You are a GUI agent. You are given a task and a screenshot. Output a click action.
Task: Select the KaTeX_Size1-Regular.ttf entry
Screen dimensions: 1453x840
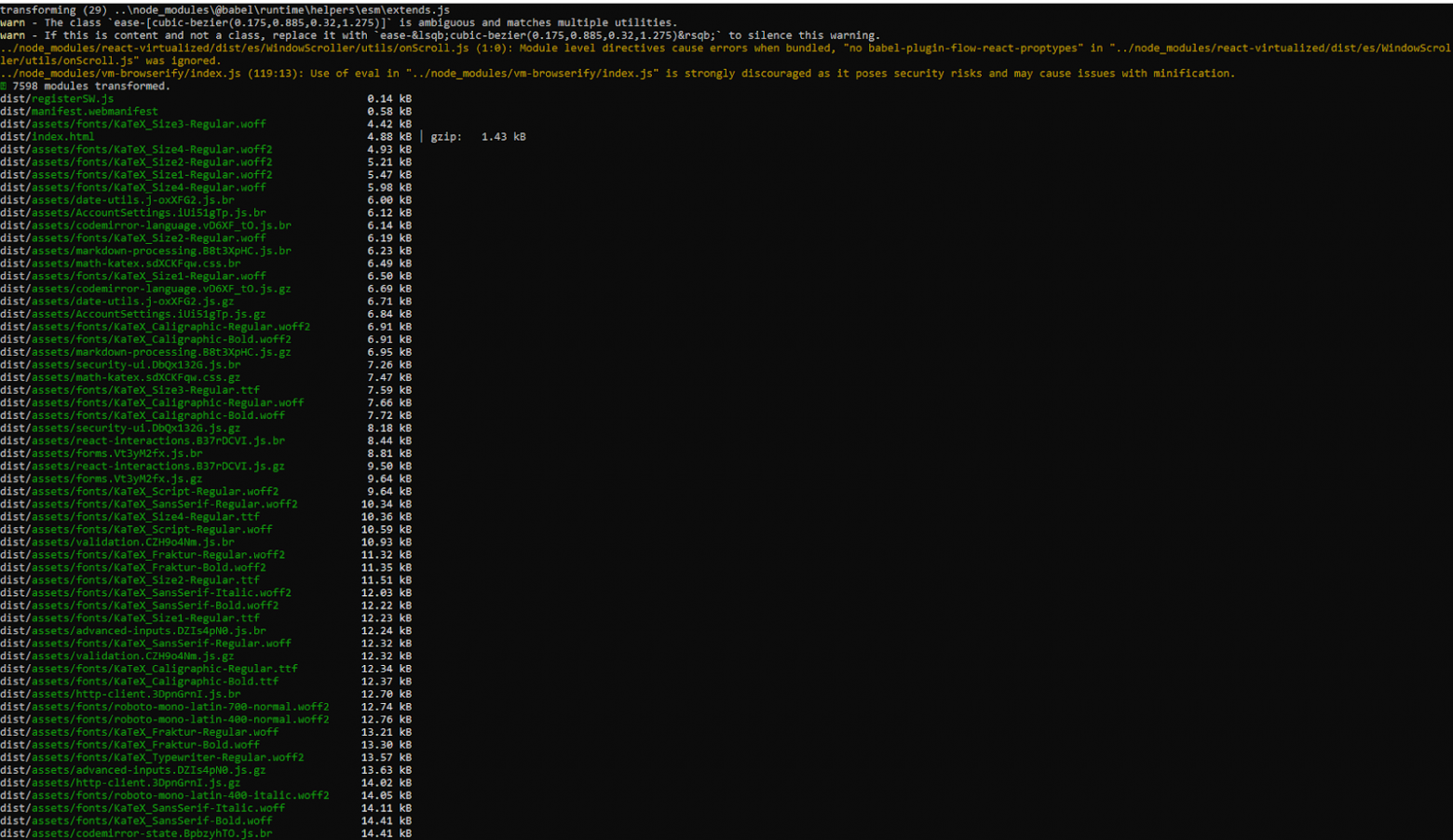pos(130,618)
